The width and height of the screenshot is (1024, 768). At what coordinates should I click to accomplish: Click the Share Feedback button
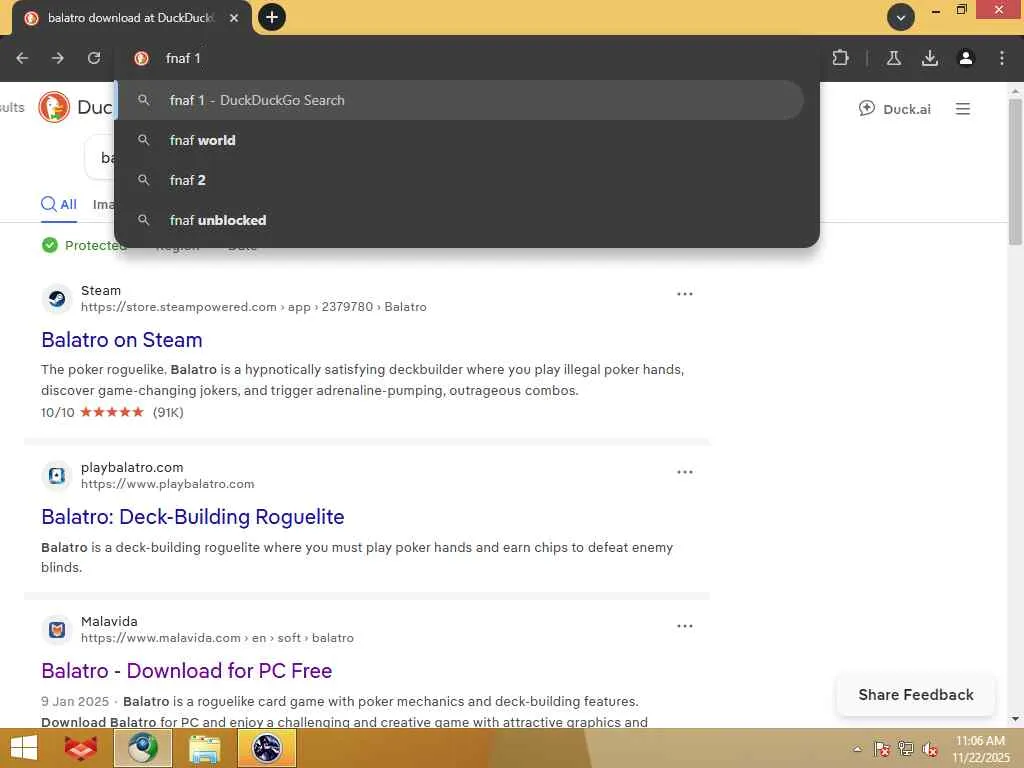pos(916,695)
